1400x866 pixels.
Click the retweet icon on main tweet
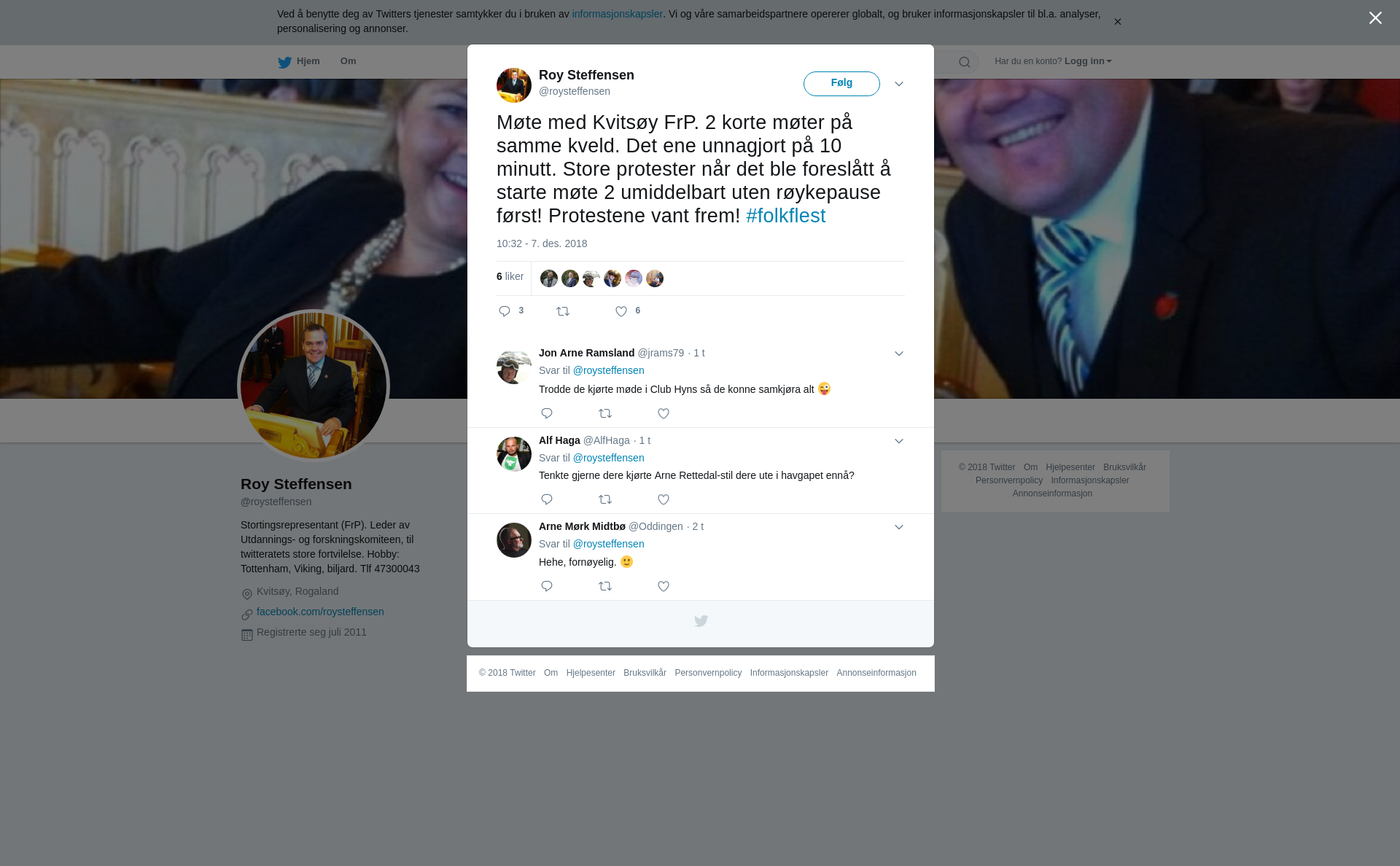[563, 312]
